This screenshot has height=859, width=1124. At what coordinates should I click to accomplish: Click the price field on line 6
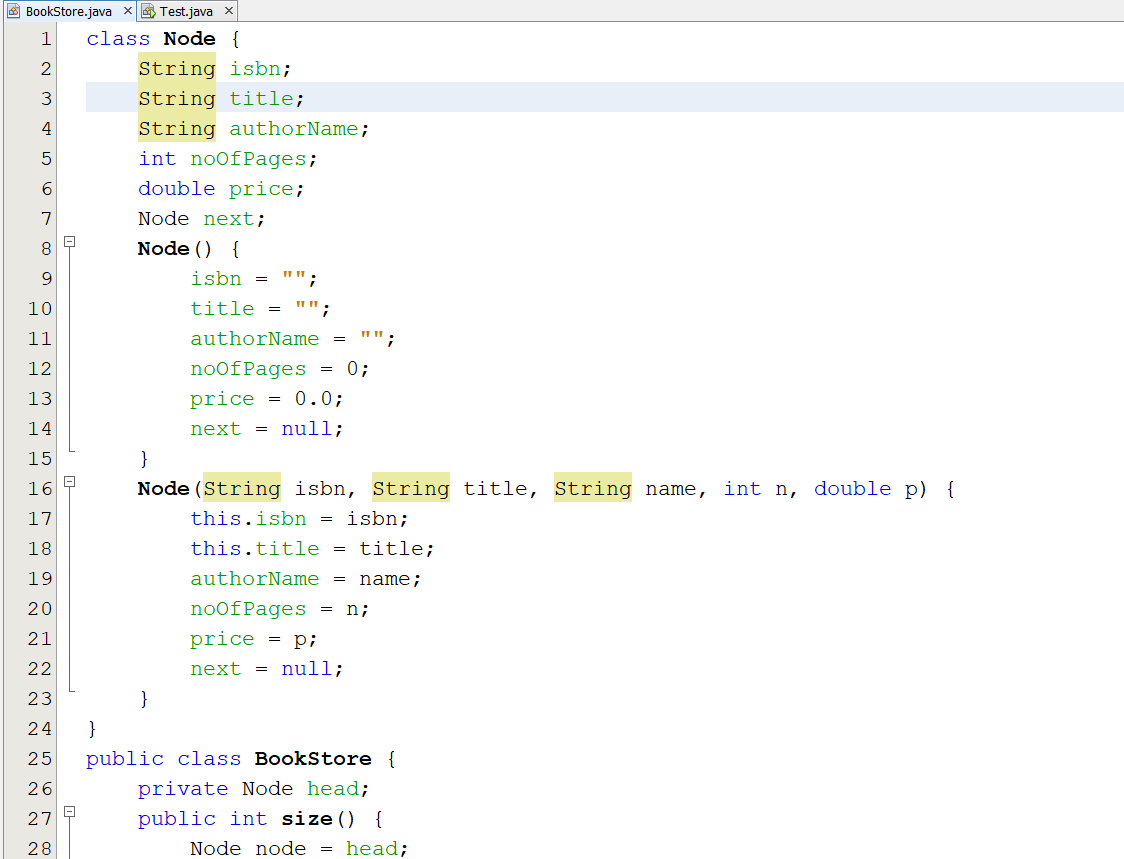coord(261,188)
